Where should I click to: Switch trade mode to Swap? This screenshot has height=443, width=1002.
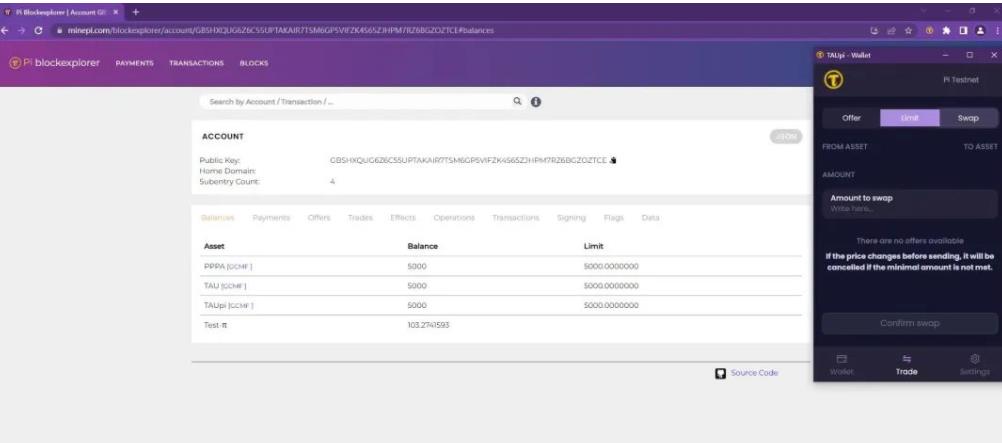pos(967,118)
